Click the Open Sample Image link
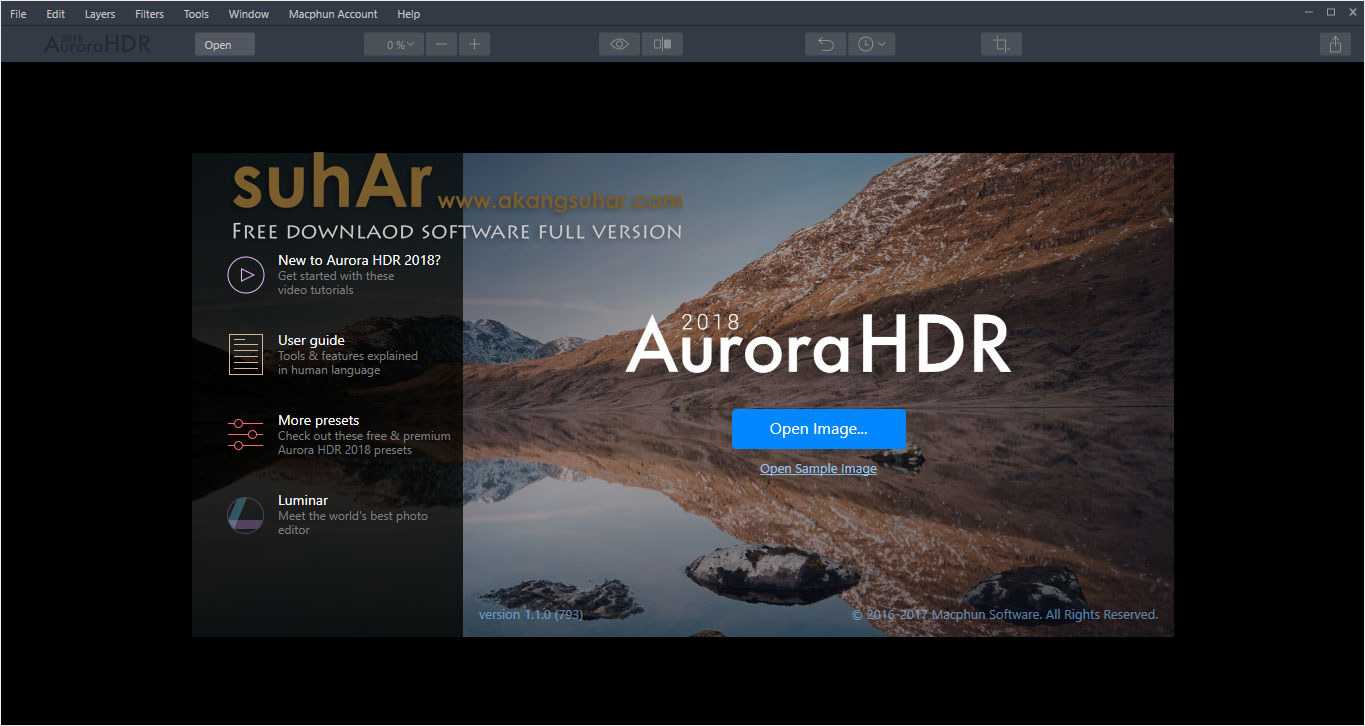This screenshot has width=1365, height=726. click(818, 468)
